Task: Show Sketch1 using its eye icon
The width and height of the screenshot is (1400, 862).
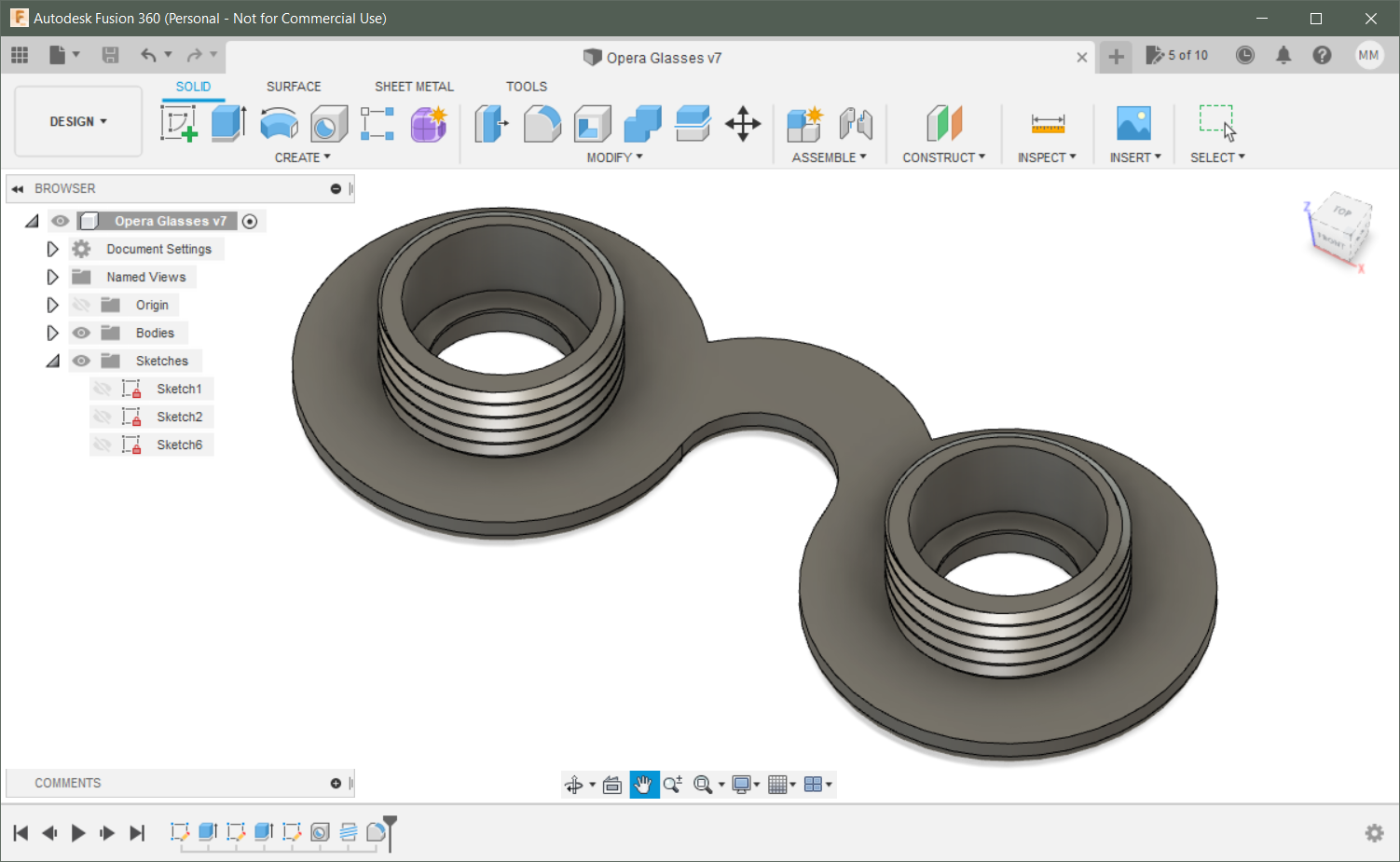Action: (x=103, y=389)
